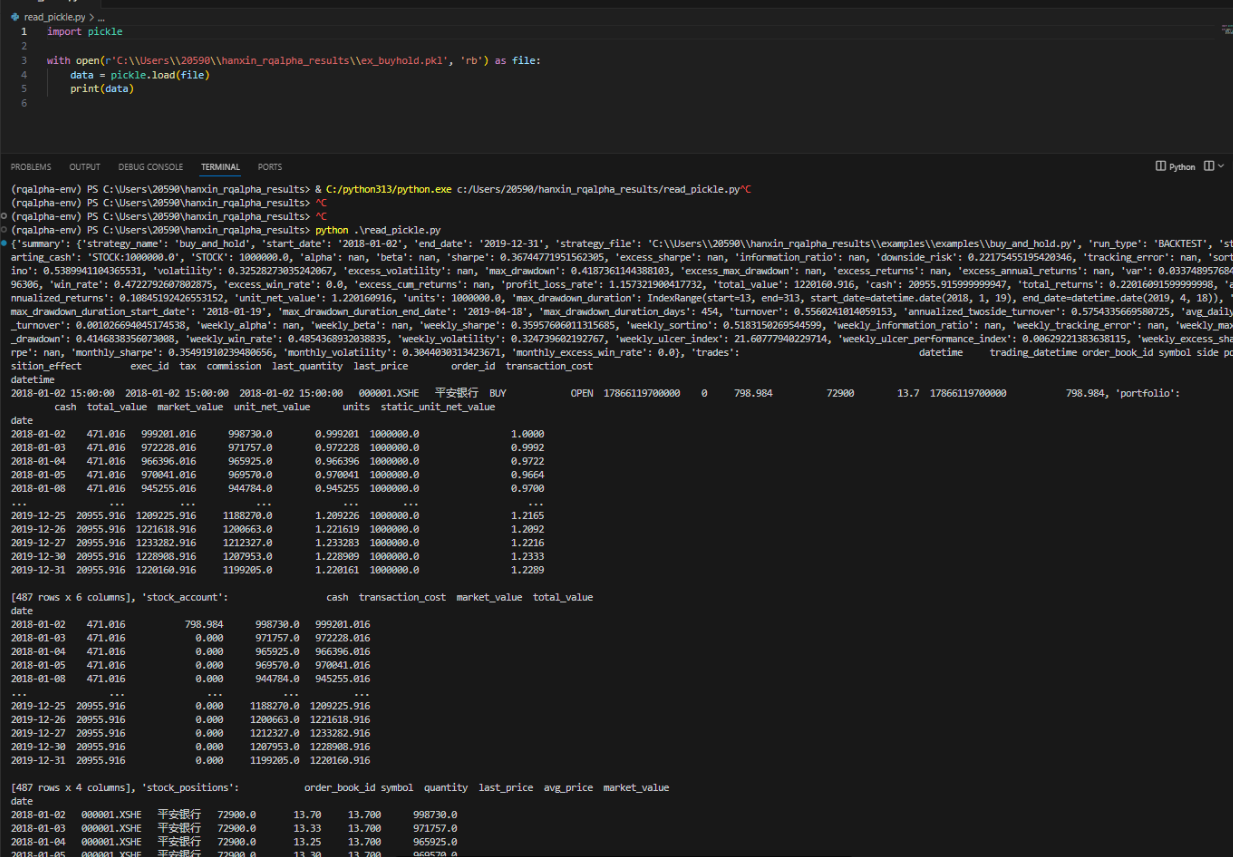Screen dimensions: 1233x857
Task: Click line number 3 in the gutter
Action: [24, 60]
